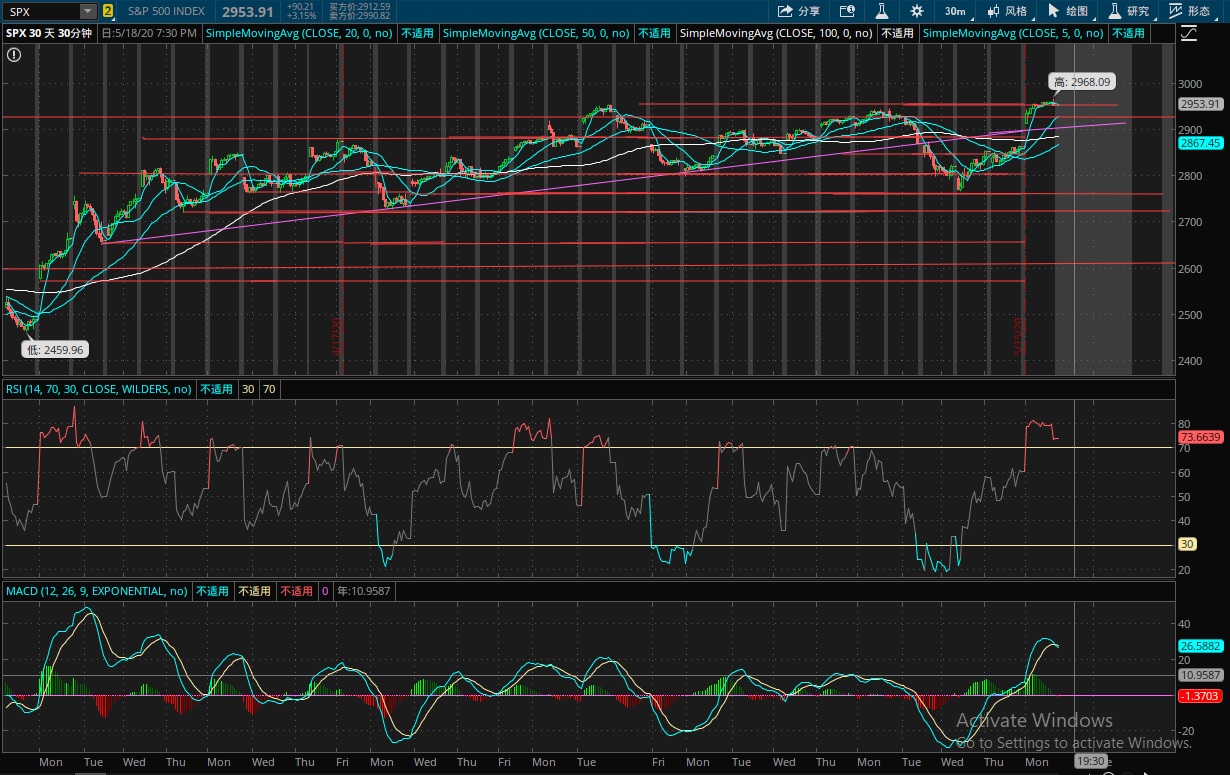Open chart settings gear icon
This screenshot has height=775, width=1230.
click(x=916, y=11)
